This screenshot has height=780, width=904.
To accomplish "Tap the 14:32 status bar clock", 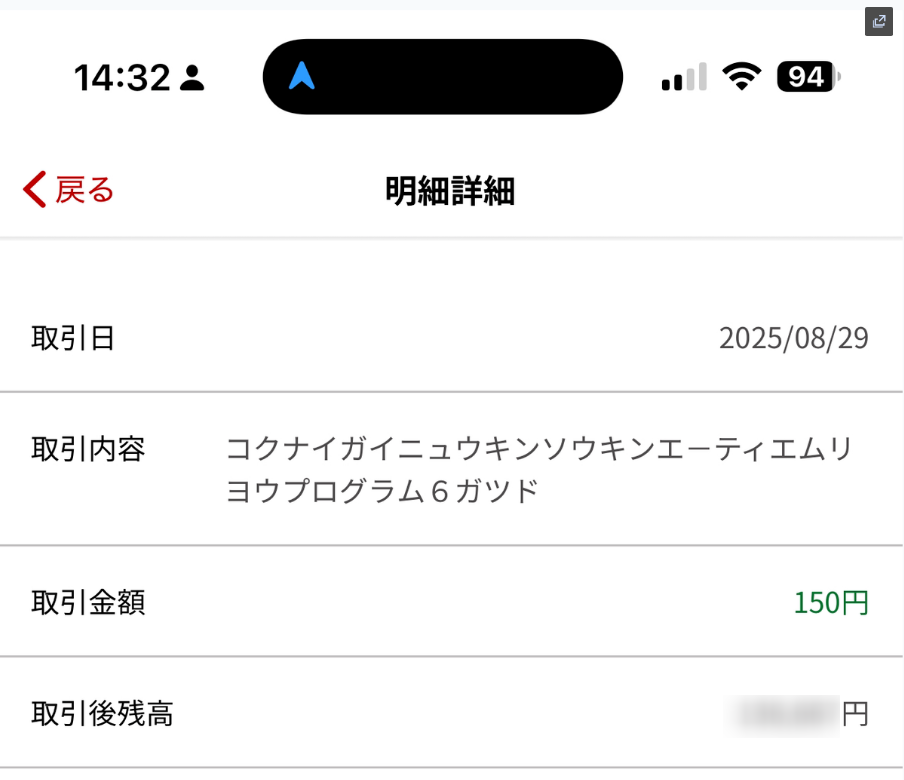I will (x=122, y=77).
